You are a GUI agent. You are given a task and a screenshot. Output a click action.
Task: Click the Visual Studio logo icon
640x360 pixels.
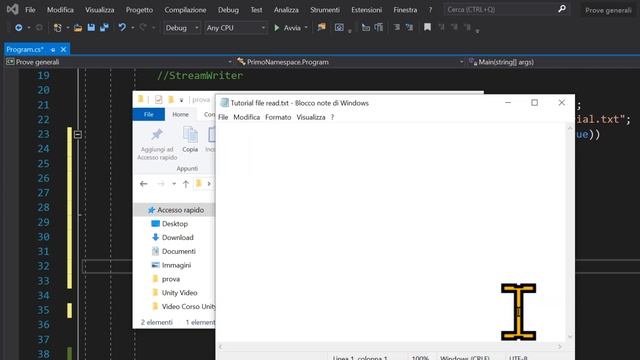click(x=12, y=9)
